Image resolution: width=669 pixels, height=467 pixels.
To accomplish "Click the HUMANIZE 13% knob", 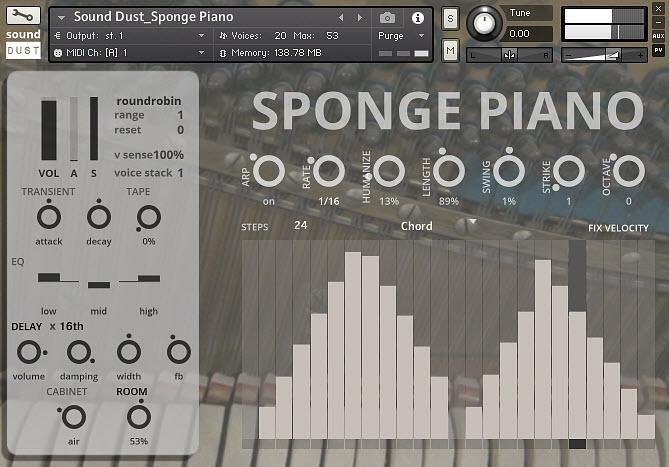I will (389, 171).
